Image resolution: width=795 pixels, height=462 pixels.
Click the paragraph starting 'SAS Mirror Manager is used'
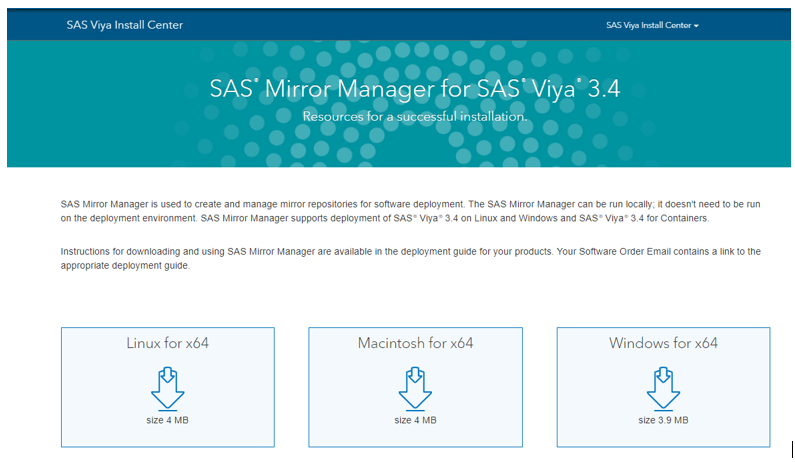click(410, 211)
